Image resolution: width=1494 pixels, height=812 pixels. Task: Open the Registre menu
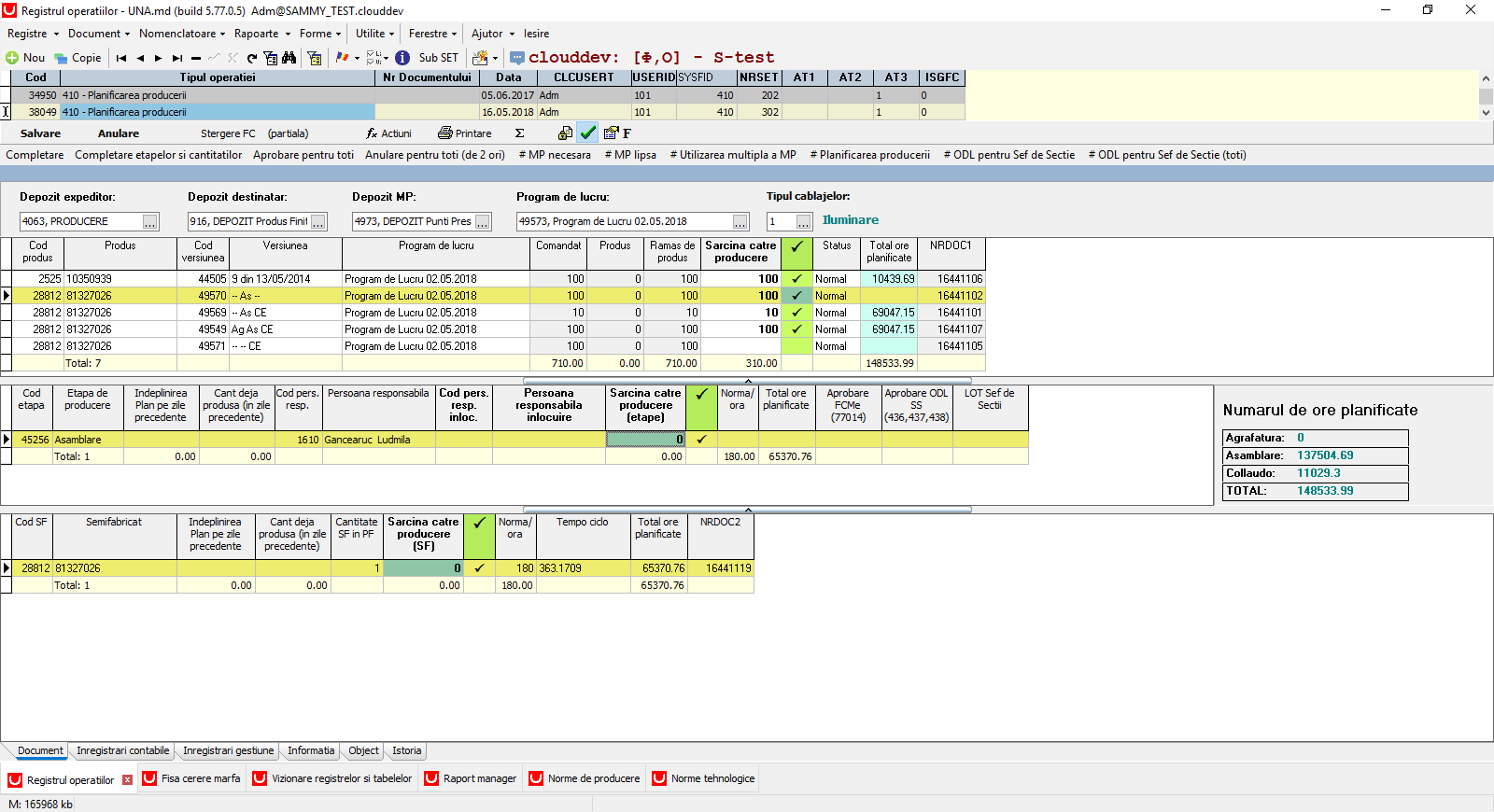click(33, 34)
